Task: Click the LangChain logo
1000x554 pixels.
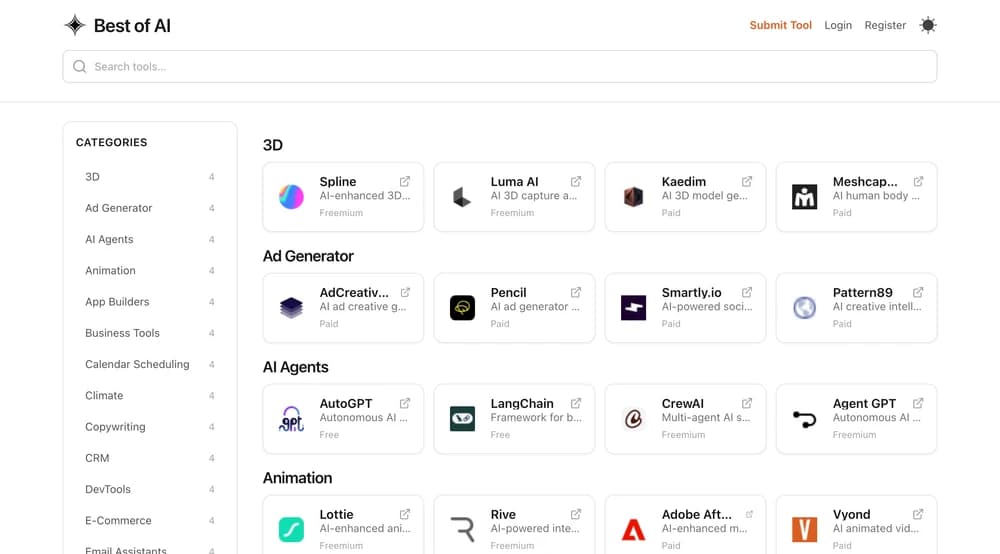Action: [x=462, y=419]
